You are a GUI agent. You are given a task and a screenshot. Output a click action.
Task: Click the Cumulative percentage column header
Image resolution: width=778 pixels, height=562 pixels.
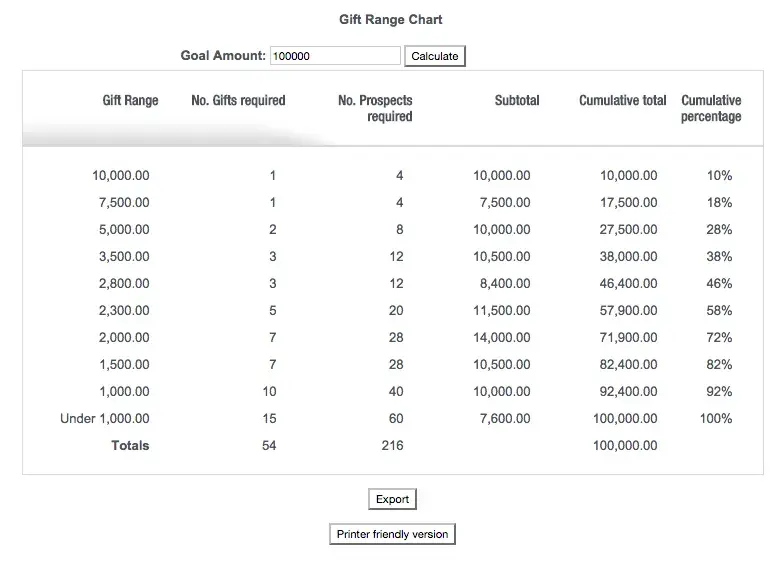(x=711, y=108)
